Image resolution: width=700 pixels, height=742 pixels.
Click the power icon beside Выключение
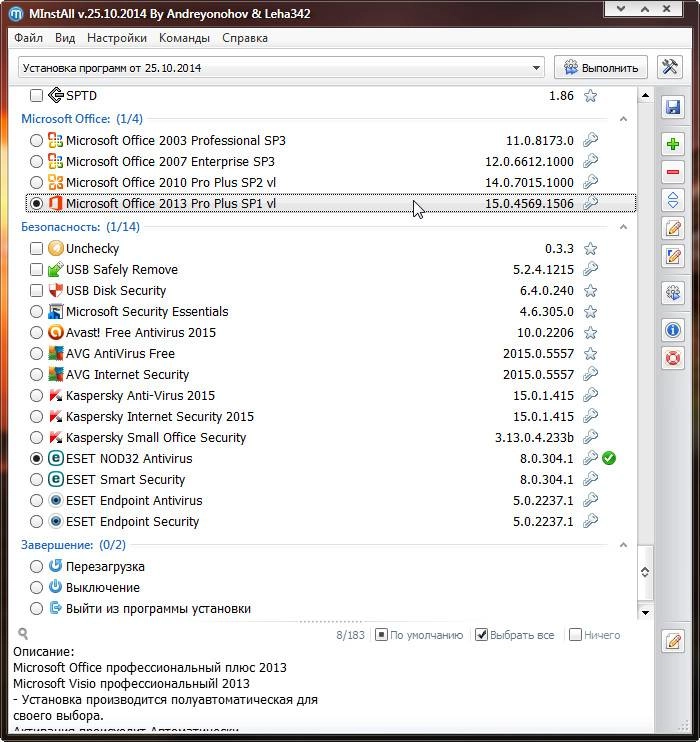coord(55,587)
